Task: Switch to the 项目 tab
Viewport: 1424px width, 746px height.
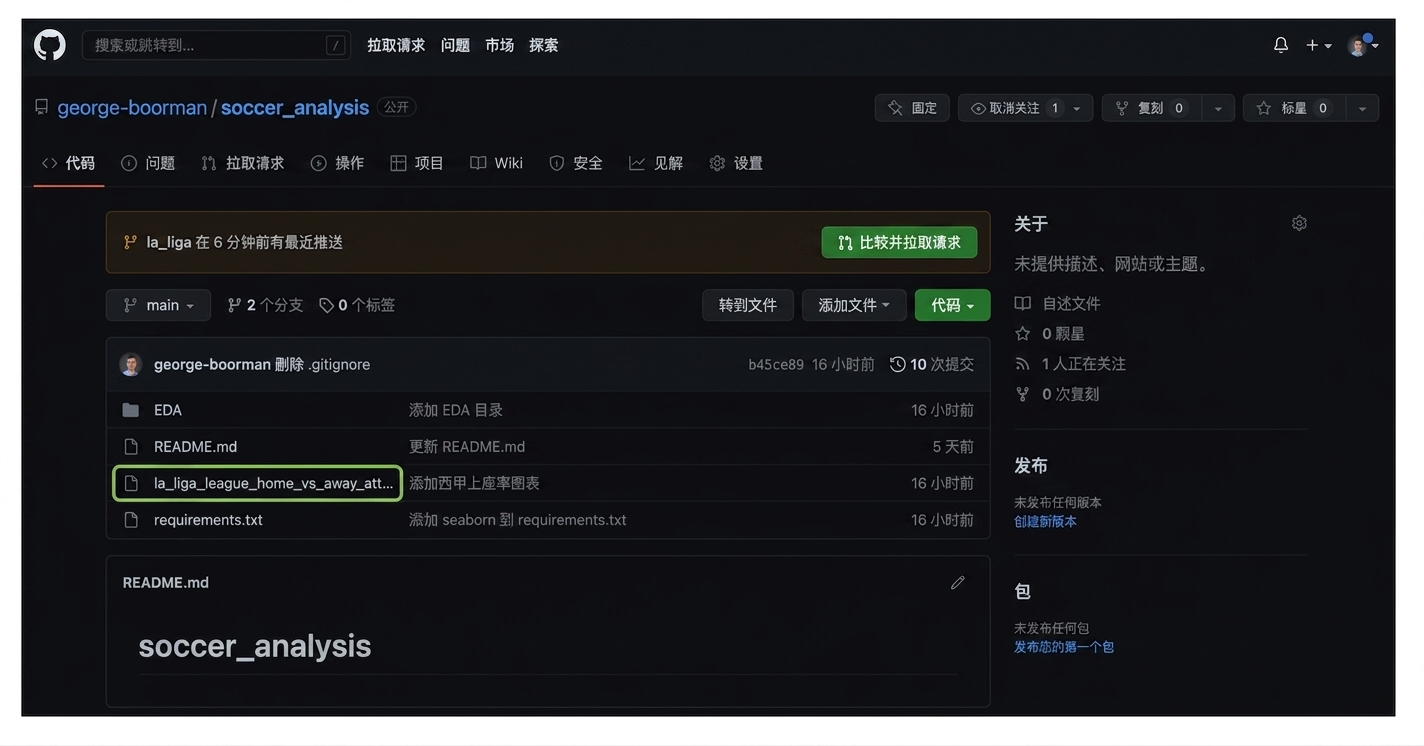Action: point(417,163)
